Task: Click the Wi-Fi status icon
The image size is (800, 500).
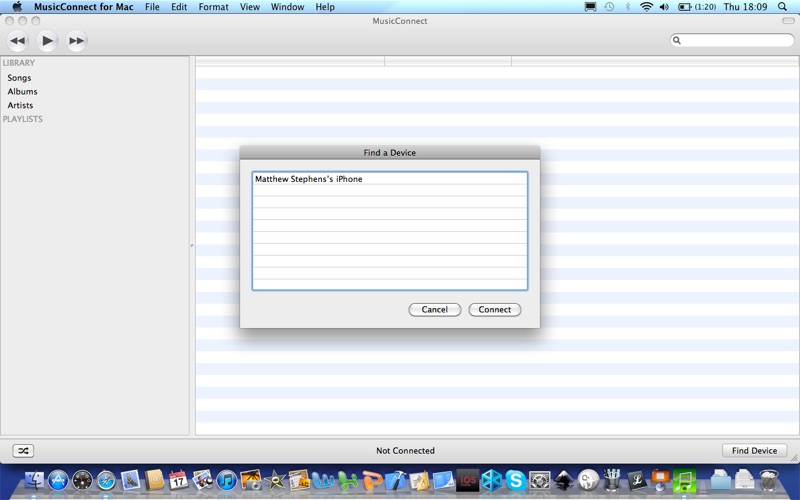Action: point(646,7)
